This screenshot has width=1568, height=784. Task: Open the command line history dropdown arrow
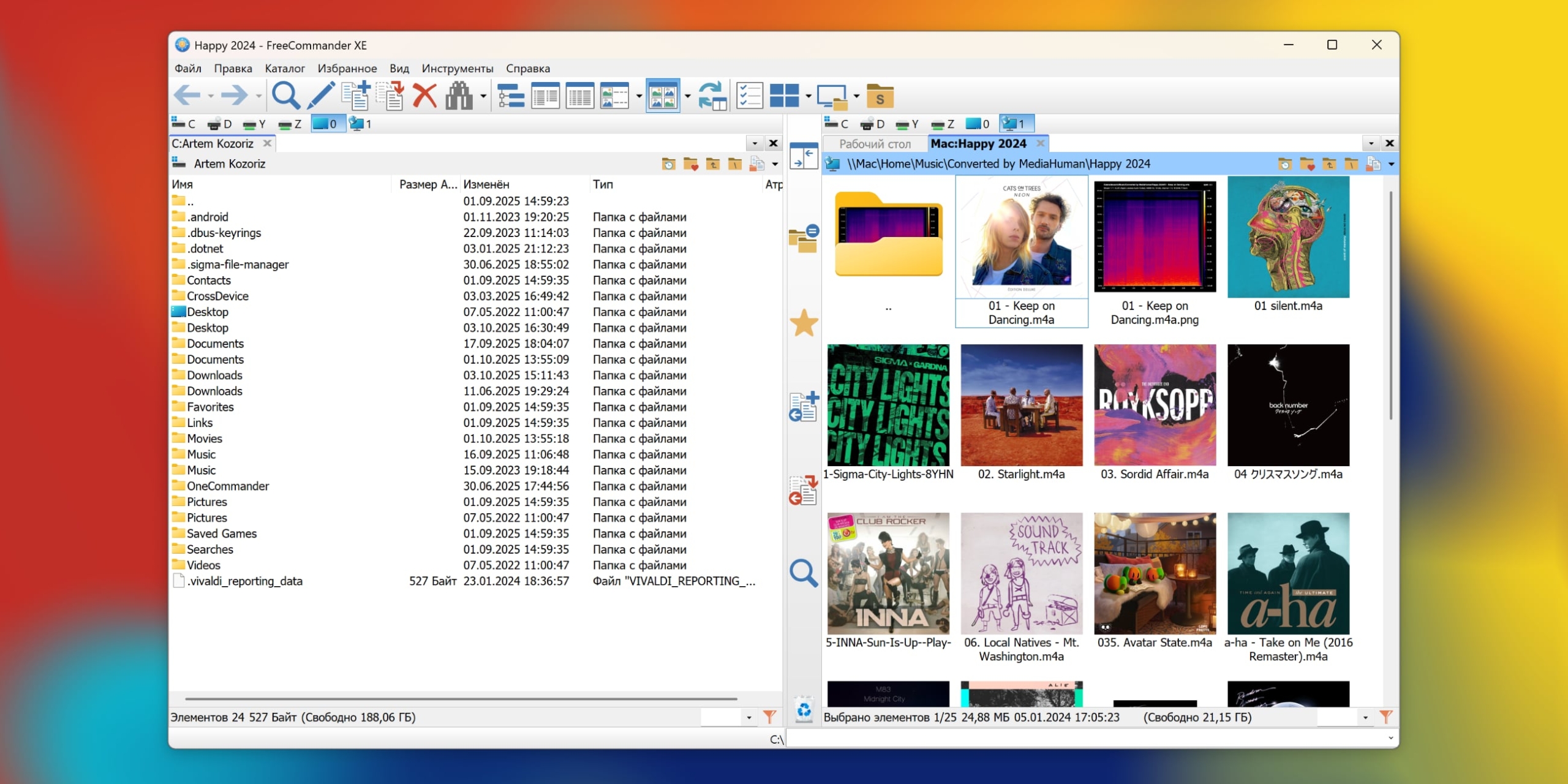1390,739
